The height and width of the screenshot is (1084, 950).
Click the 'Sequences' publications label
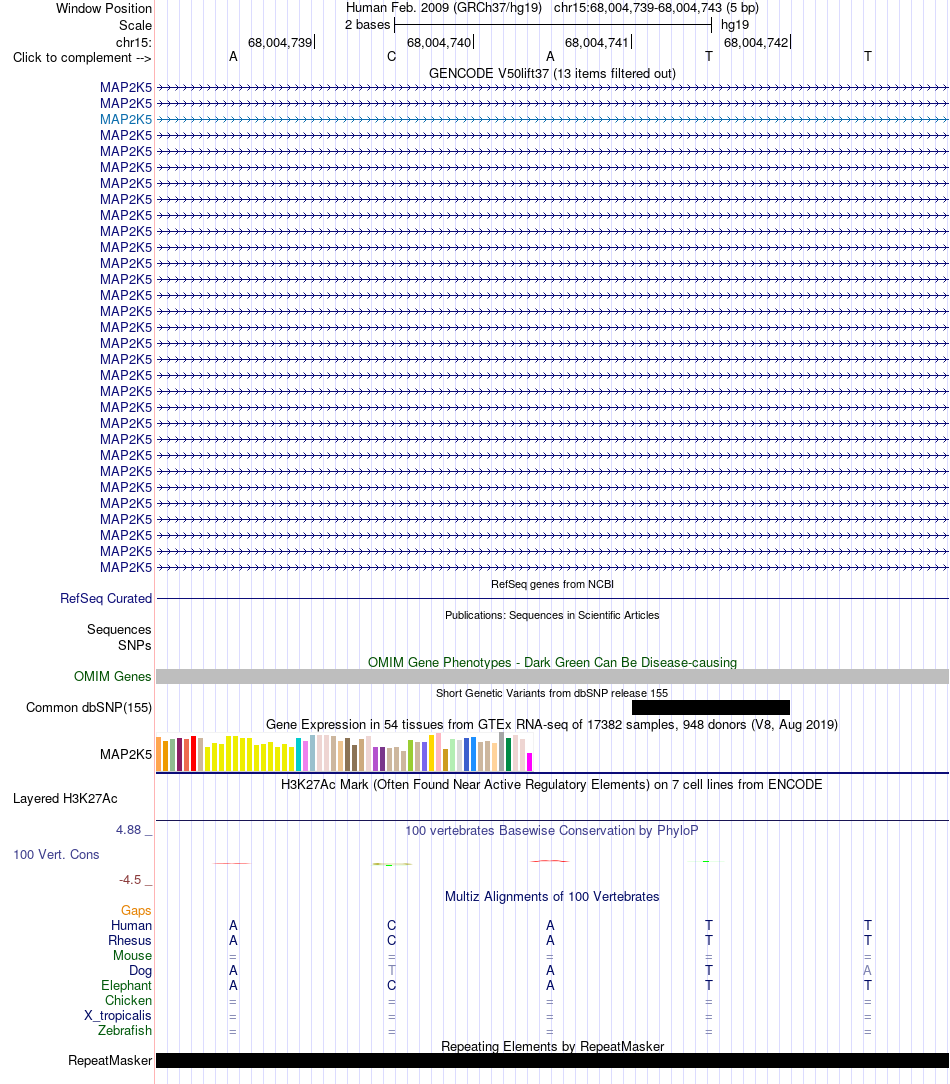click(119, 630)
